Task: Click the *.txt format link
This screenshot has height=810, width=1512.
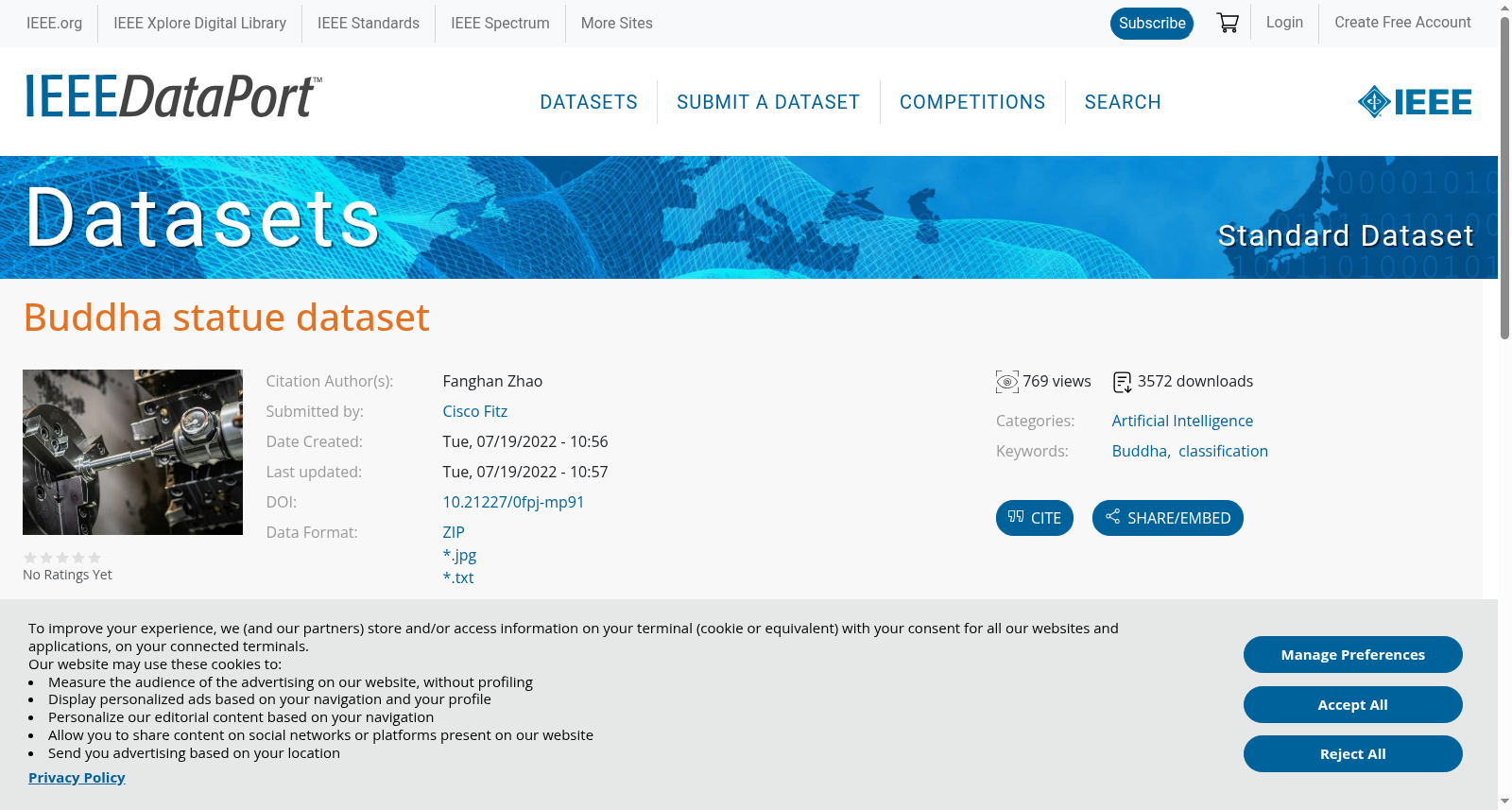Action: click(x=458, y=577)
